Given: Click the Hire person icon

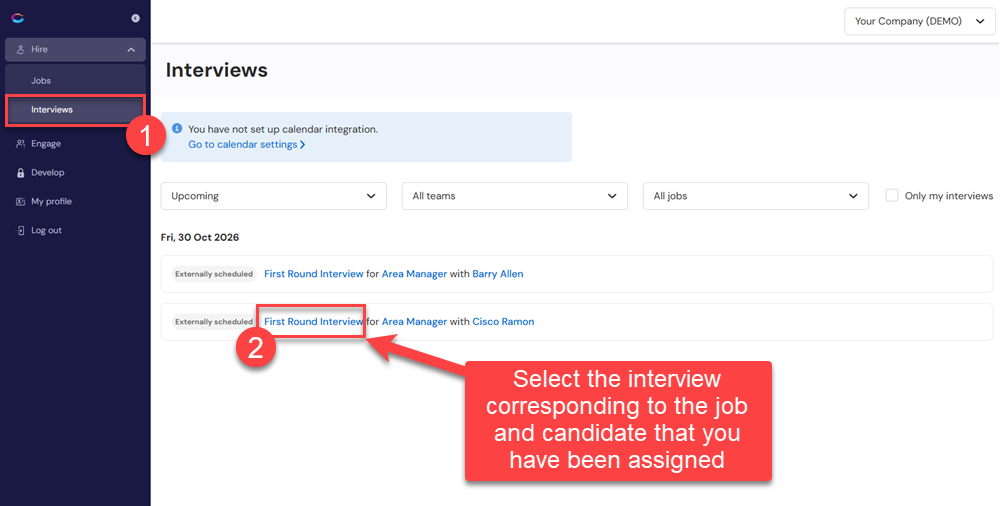Looking at the screenshot, I should point(20,50).
